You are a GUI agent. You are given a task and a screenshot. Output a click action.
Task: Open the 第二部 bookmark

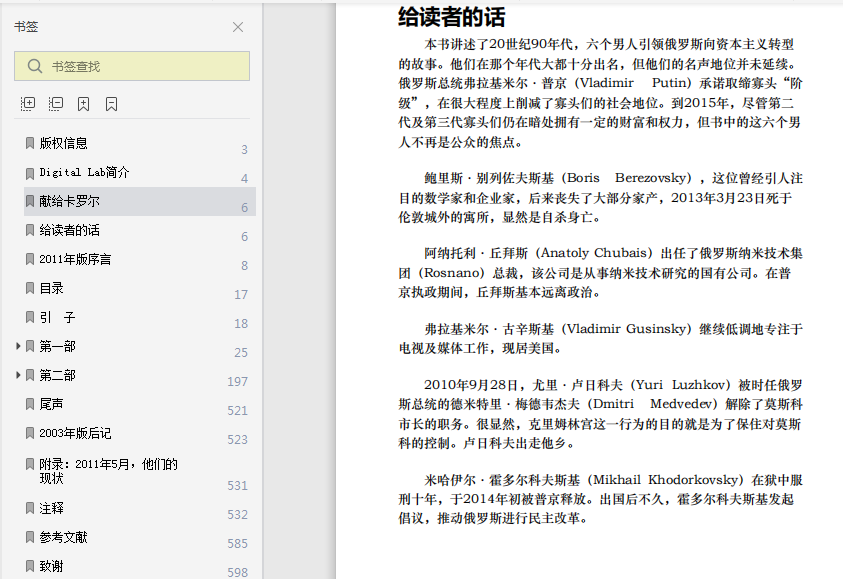(x=58, y=375)
